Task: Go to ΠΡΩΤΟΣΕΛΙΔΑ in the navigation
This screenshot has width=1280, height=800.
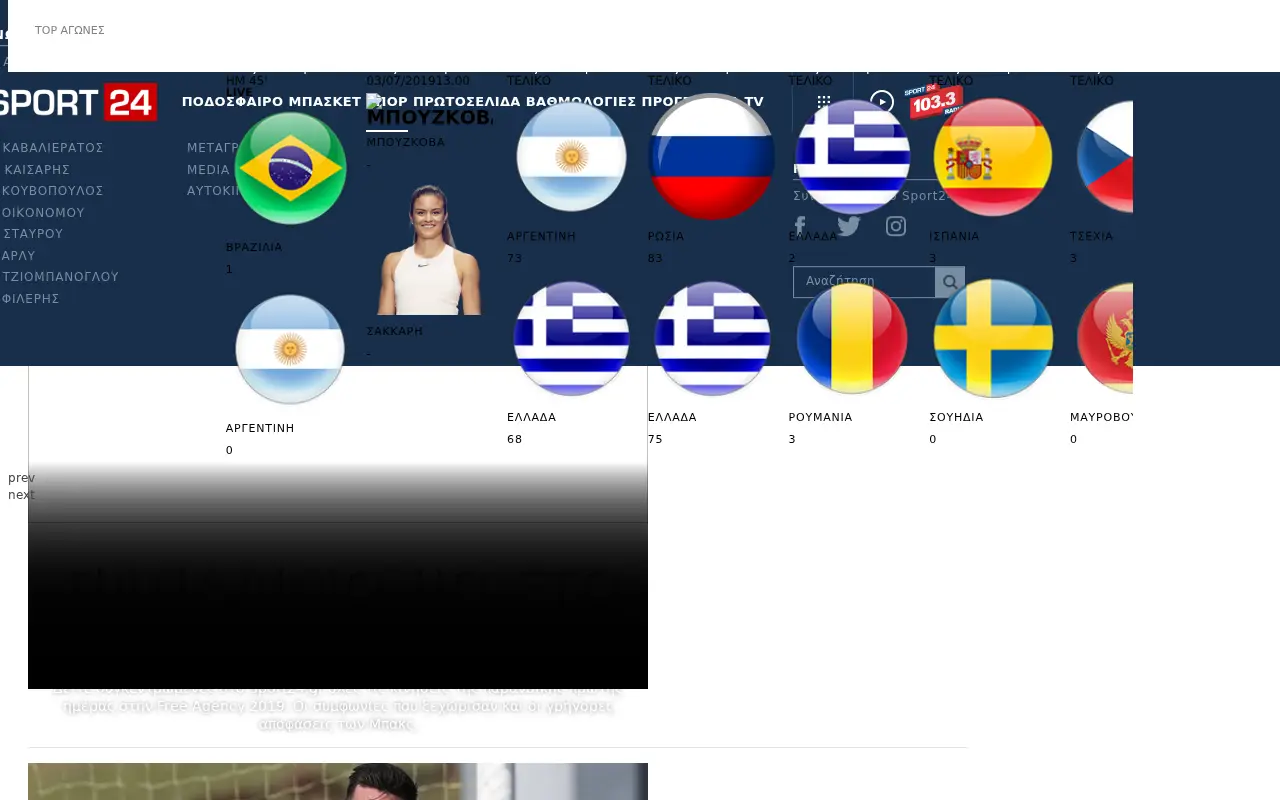Action: pyautogui.click(x=467, y=102)
